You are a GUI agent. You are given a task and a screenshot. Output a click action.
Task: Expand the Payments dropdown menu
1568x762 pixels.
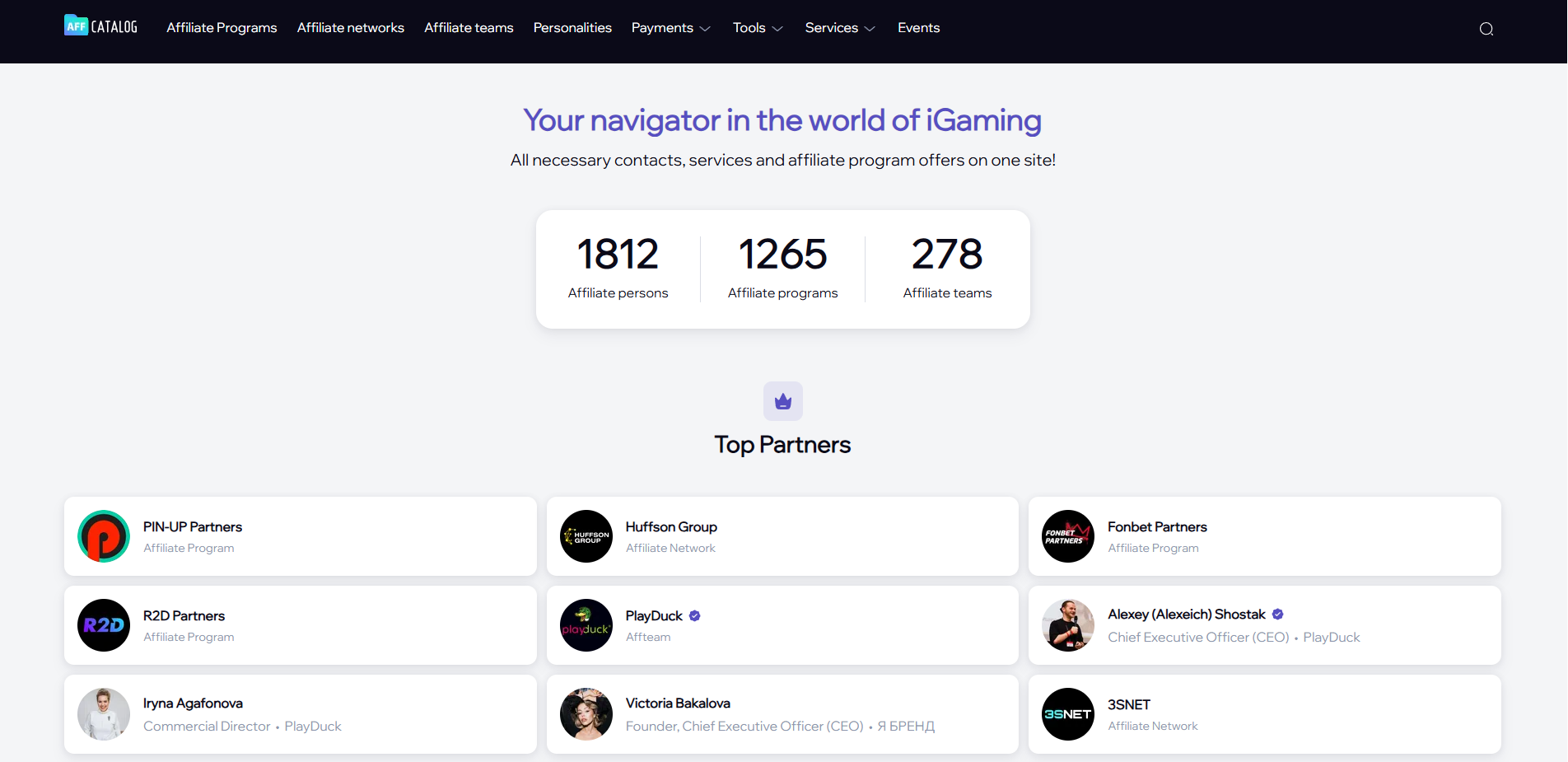(670, 28)
